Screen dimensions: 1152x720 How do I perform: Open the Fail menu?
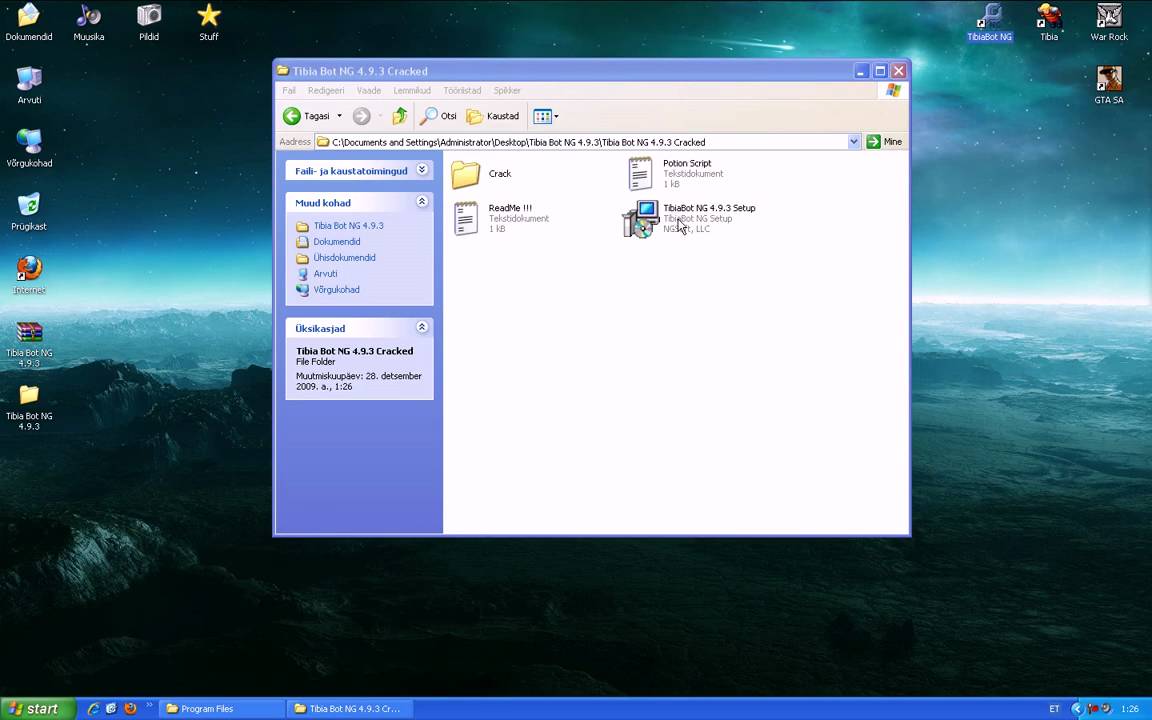(x=289, y=90)
